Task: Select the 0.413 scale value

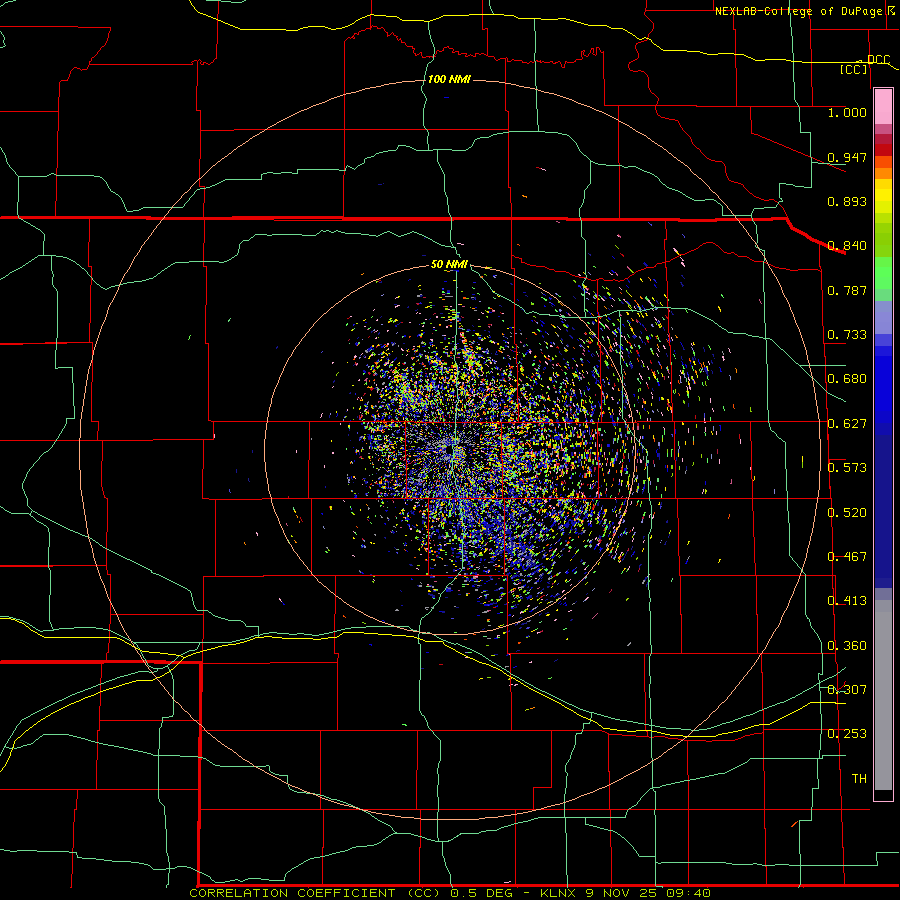Action: pyautogui.click(x=847, y=601)
